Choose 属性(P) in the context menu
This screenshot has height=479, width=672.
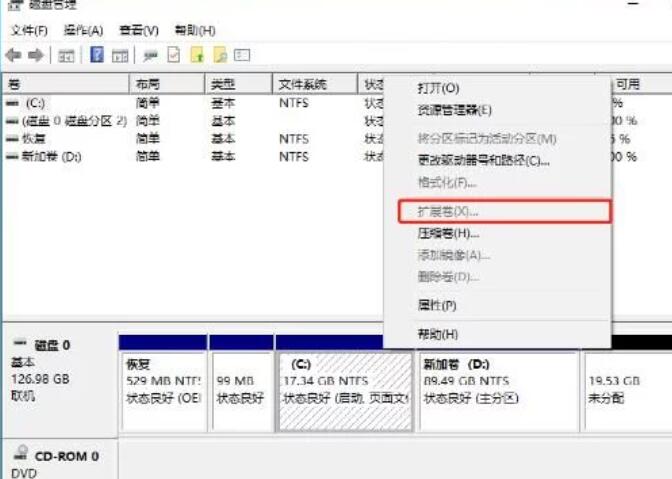click(436, 304)
